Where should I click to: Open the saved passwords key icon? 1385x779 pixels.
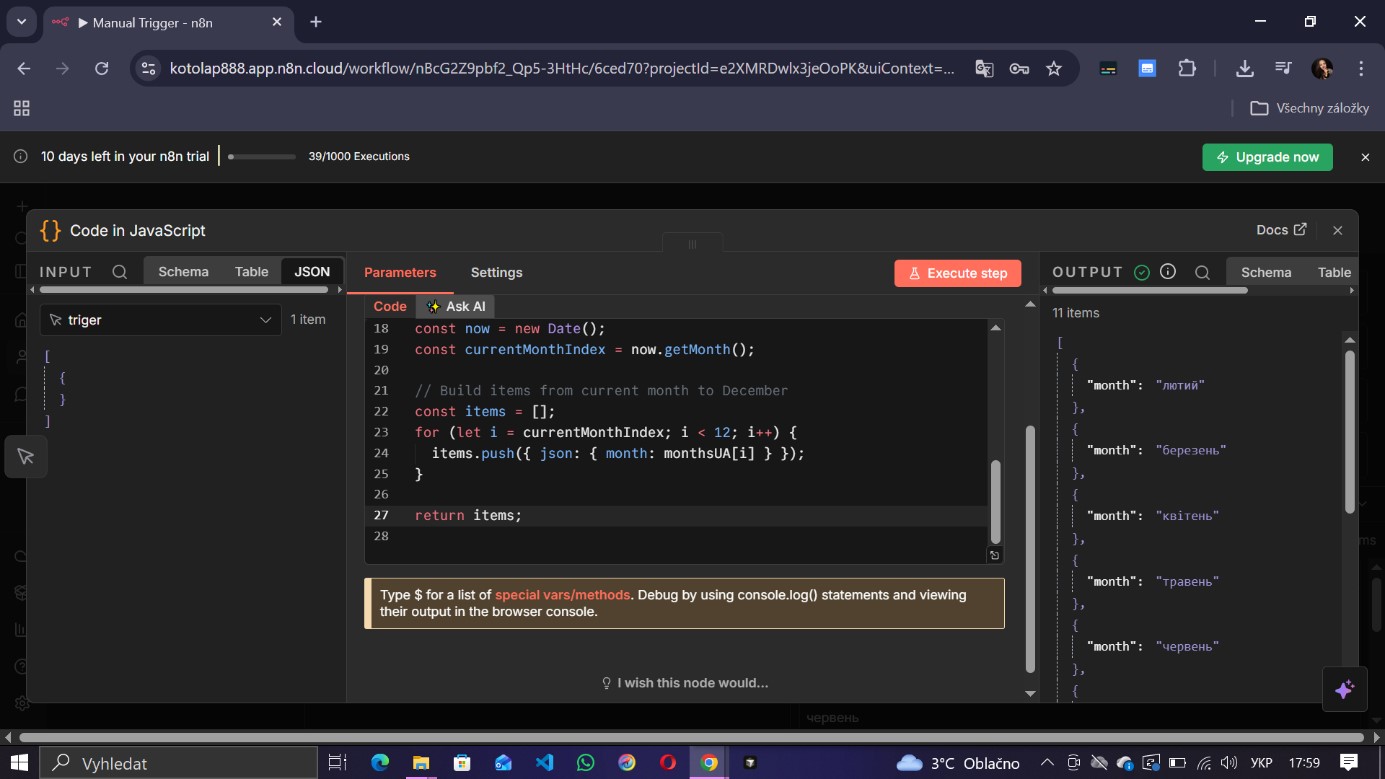click(1019, 68)
